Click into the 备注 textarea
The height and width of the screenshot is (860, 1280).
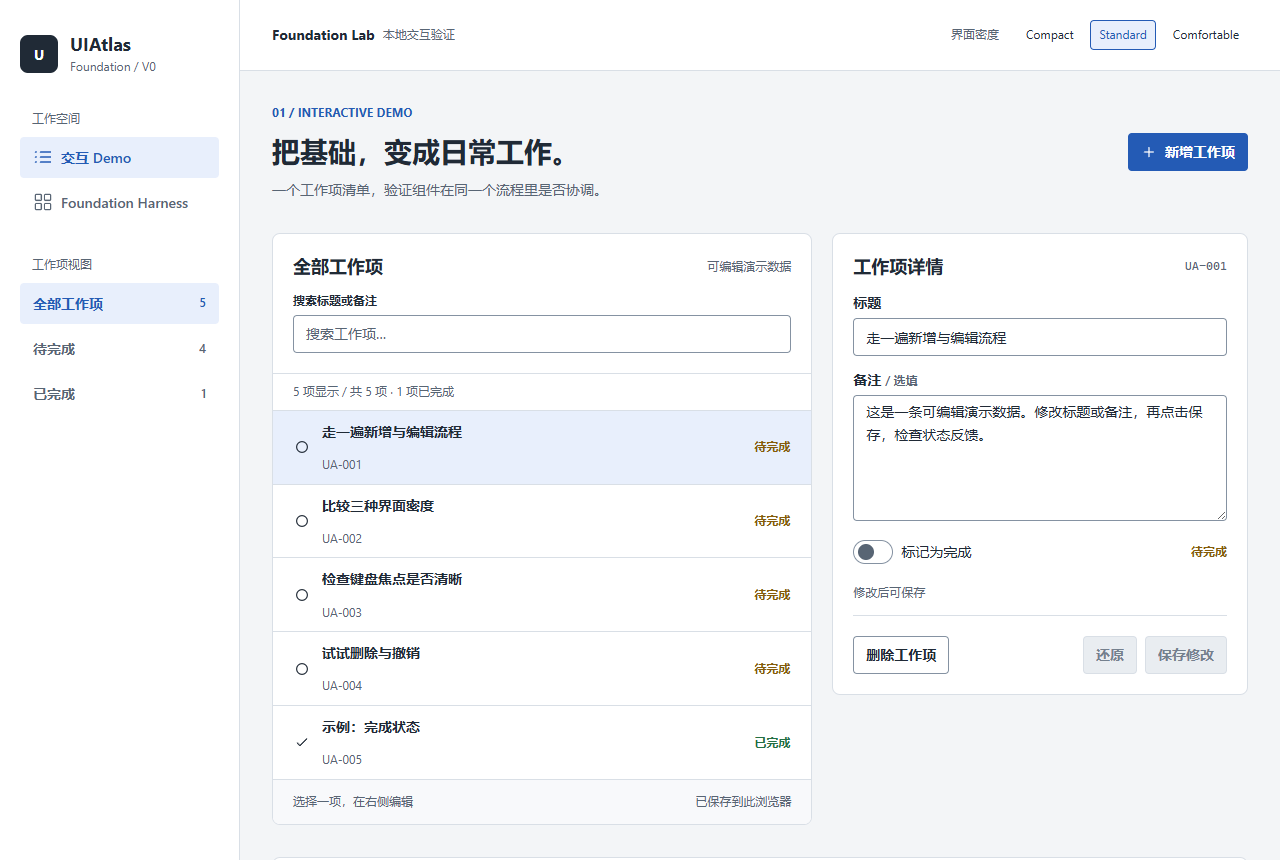tap(1040, 458)
